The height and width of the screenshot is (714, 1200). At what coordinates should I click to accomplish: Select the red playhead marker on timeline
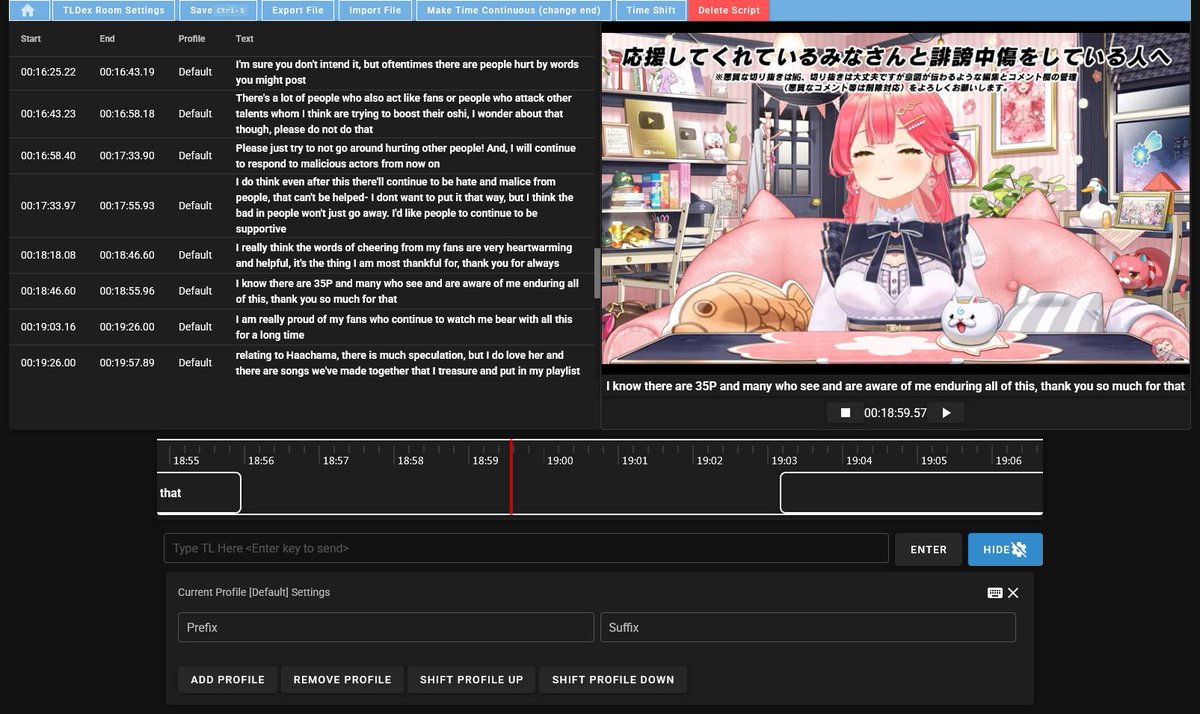point(511,478)
